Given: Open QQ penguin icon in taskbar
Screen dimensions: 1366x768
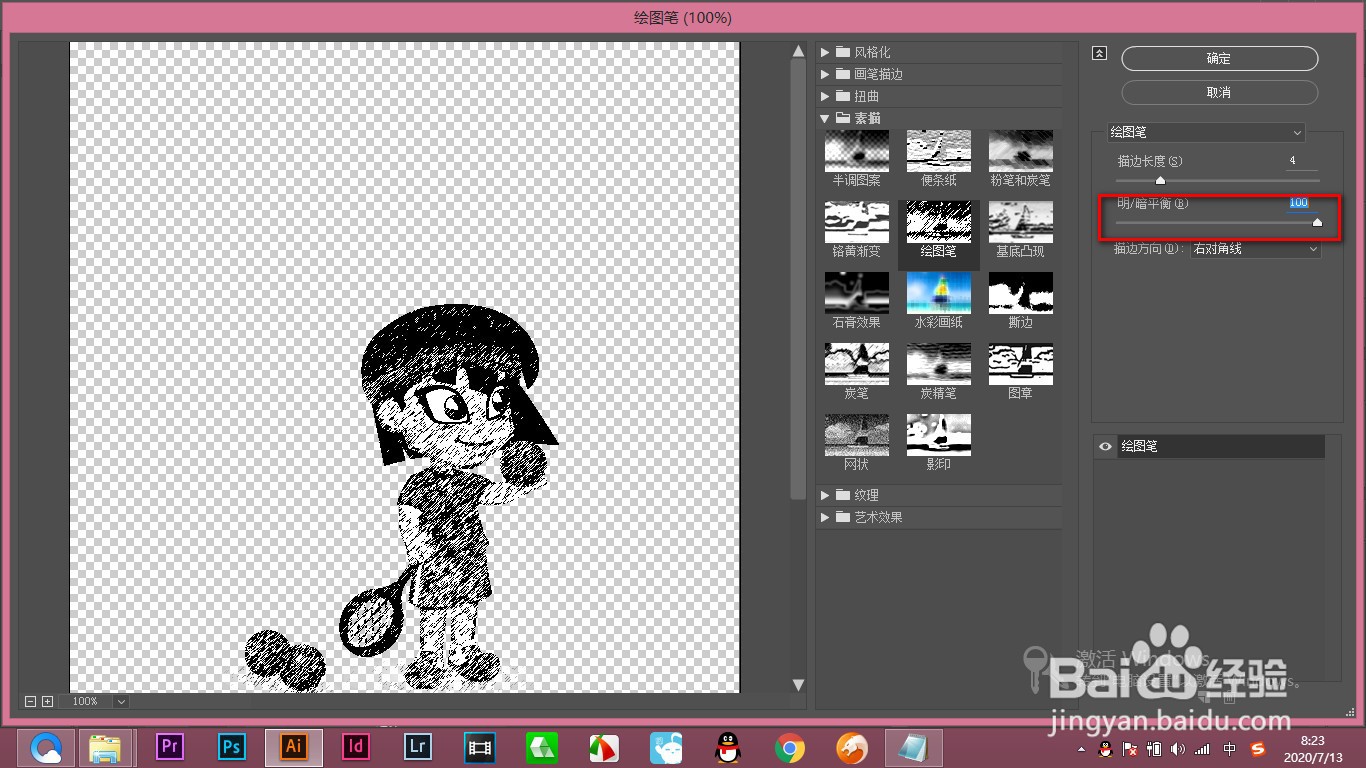Looking at the screenshot, I should (728, 747).
